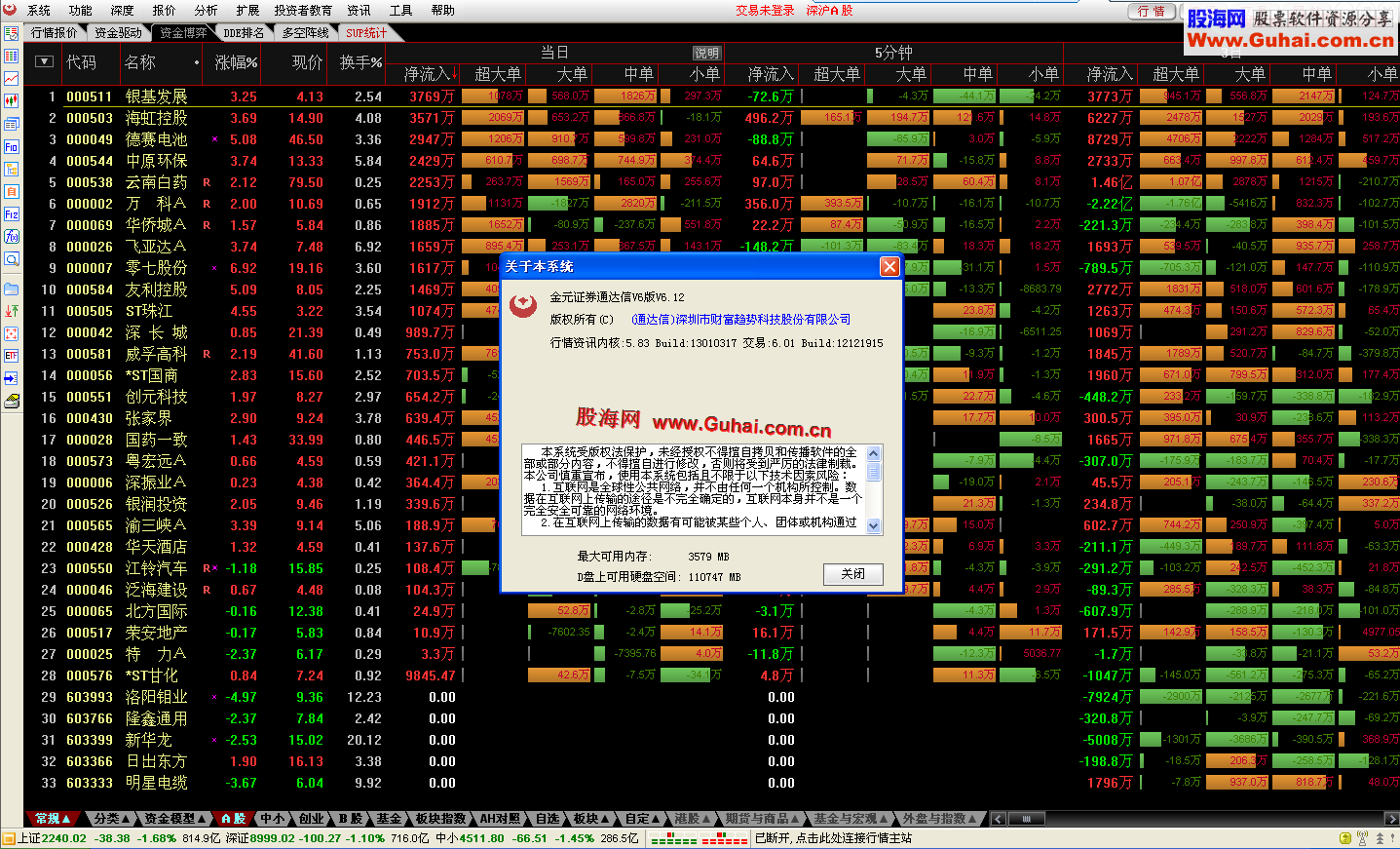
Task: Open the candlestick K-line chart icon
Action: tap(12, 100)
